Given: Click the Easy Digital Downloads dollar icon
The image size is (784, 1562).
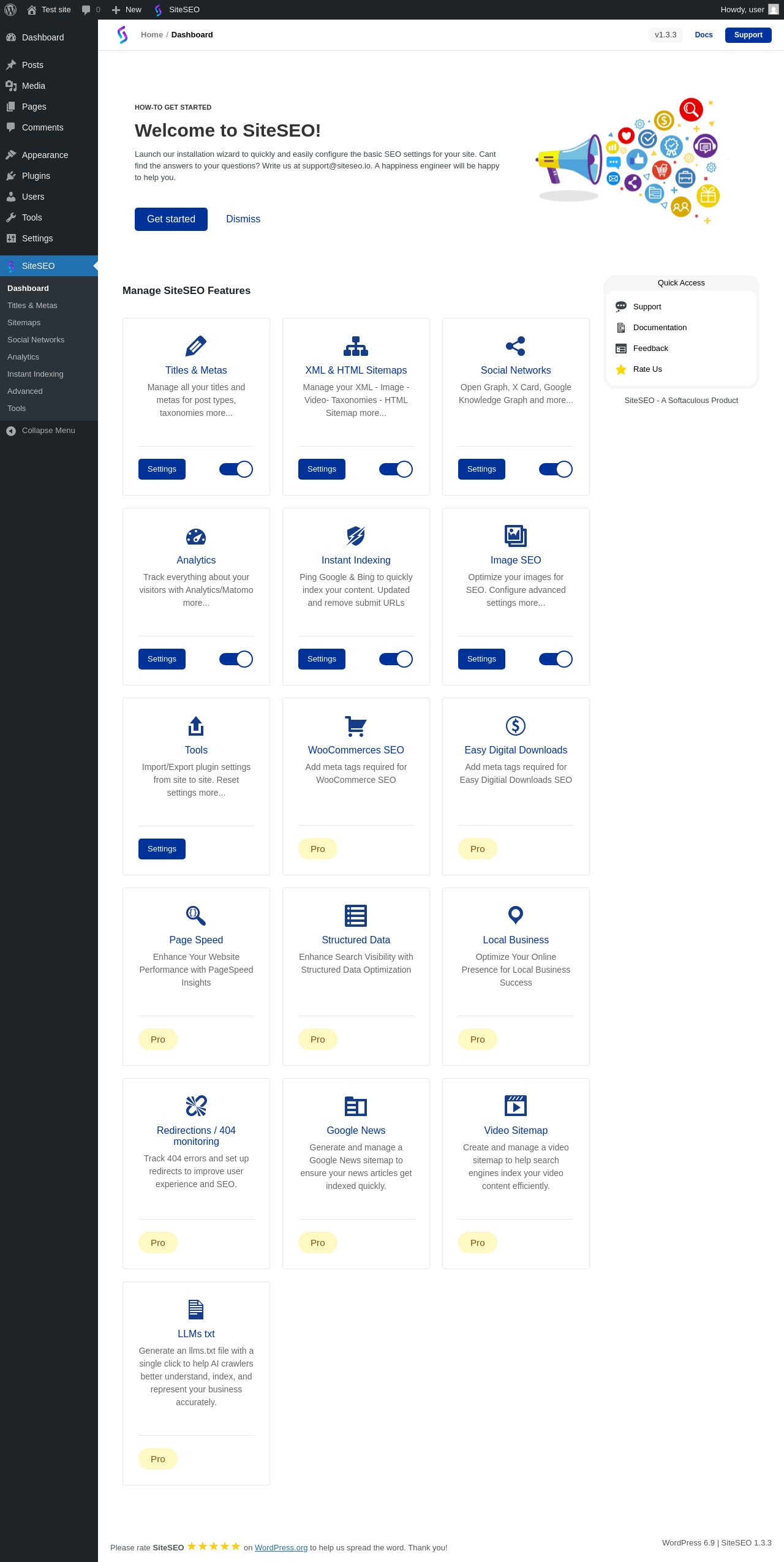Looking at the screenshot, I should [516, 726].
